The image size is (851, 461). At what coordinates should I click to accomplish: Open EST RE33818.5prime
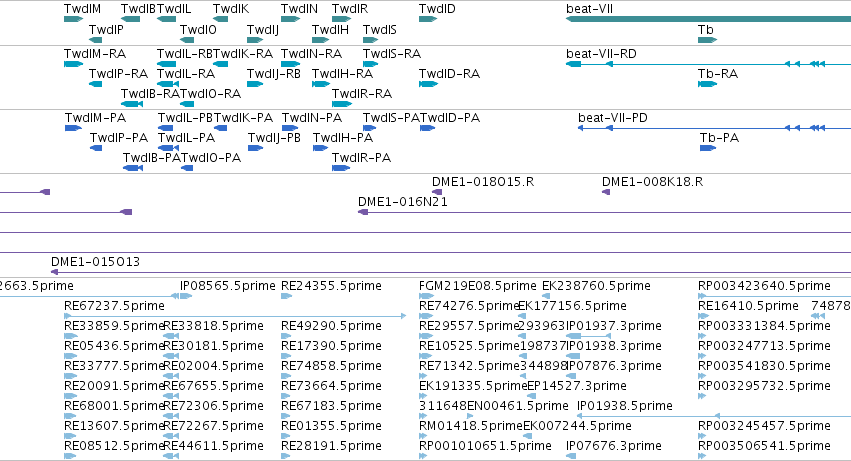(213, 326)
